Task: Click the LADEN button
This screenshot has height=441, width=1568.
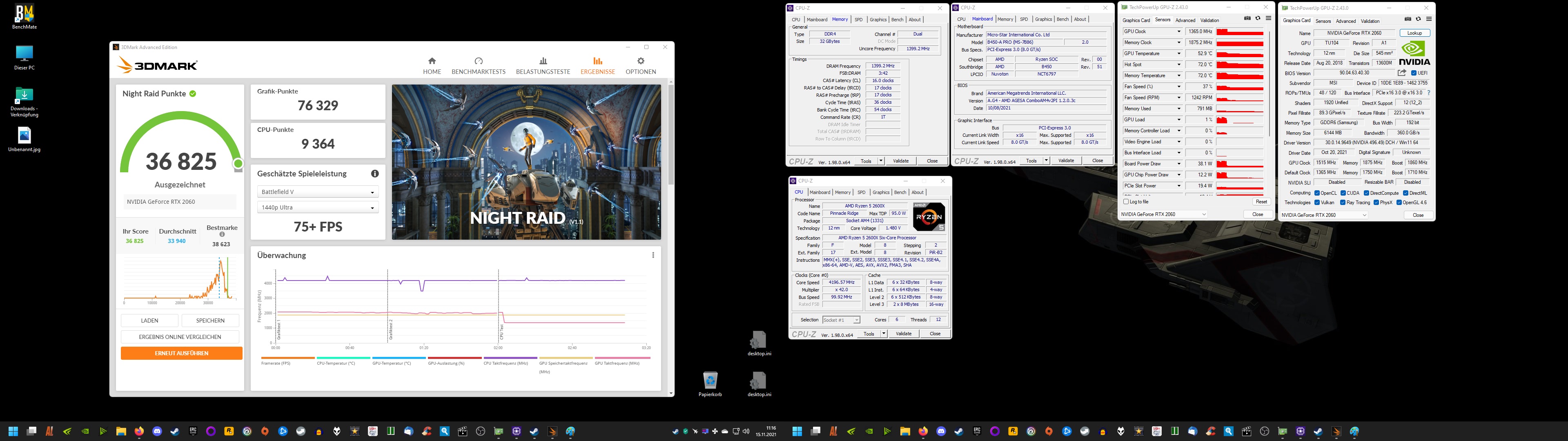Action: tap(150, 321)
